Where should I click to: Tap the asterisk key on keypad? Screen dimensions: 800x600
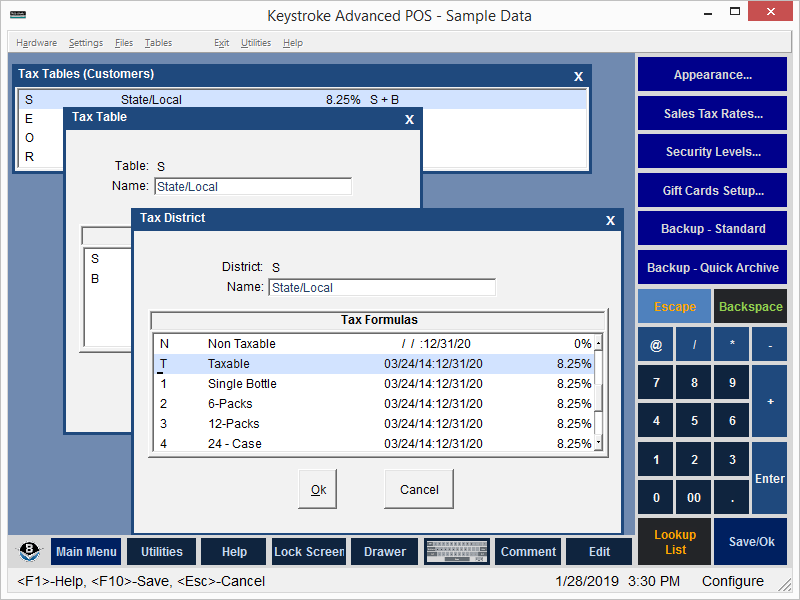732,344
